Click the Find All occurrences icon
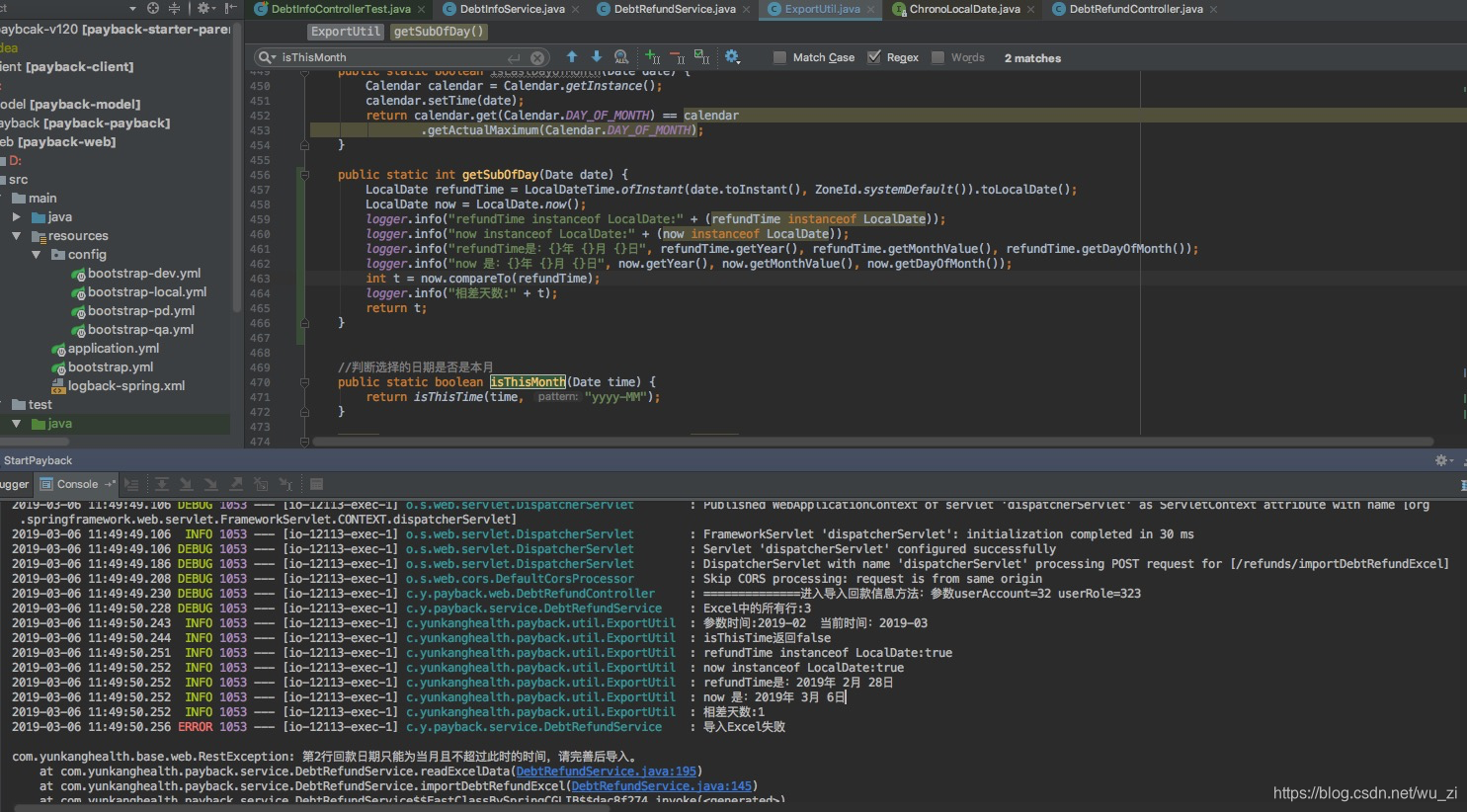Image resolution: width=1467 pixels, height=812 pixels. point(621,57)
